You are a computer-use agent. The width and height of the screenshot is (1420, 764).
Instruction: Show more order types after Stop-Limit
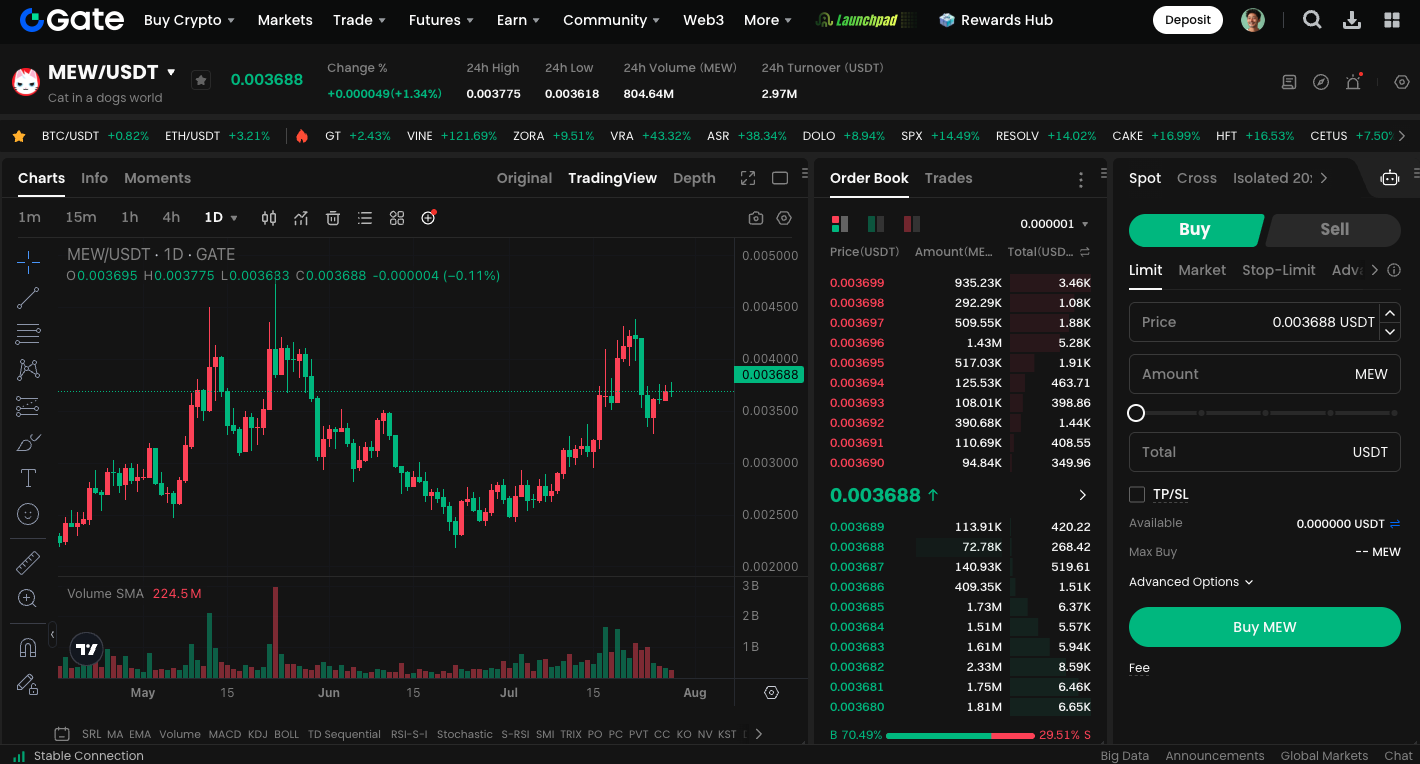click(x=1375, y=270)
